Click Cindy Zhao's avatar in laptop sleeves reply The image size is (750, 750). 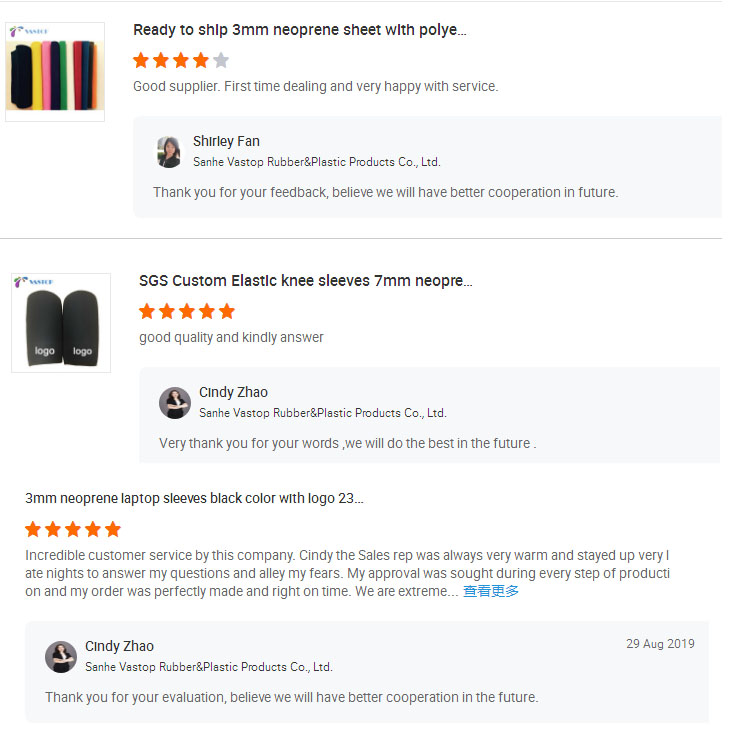click(x=61, y=656)
